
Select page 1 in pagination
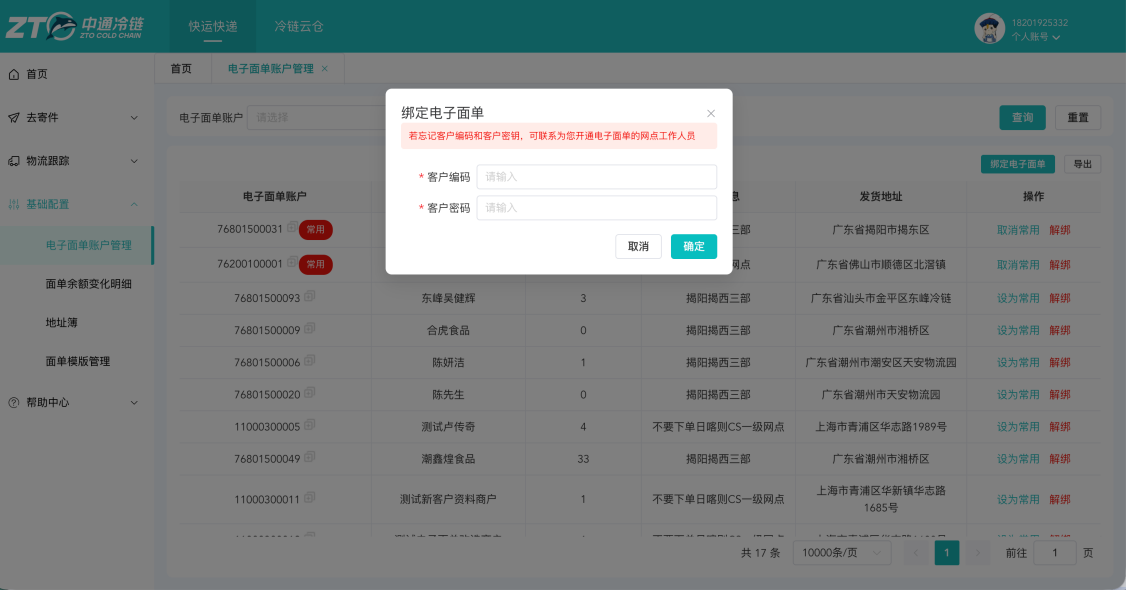946,553
